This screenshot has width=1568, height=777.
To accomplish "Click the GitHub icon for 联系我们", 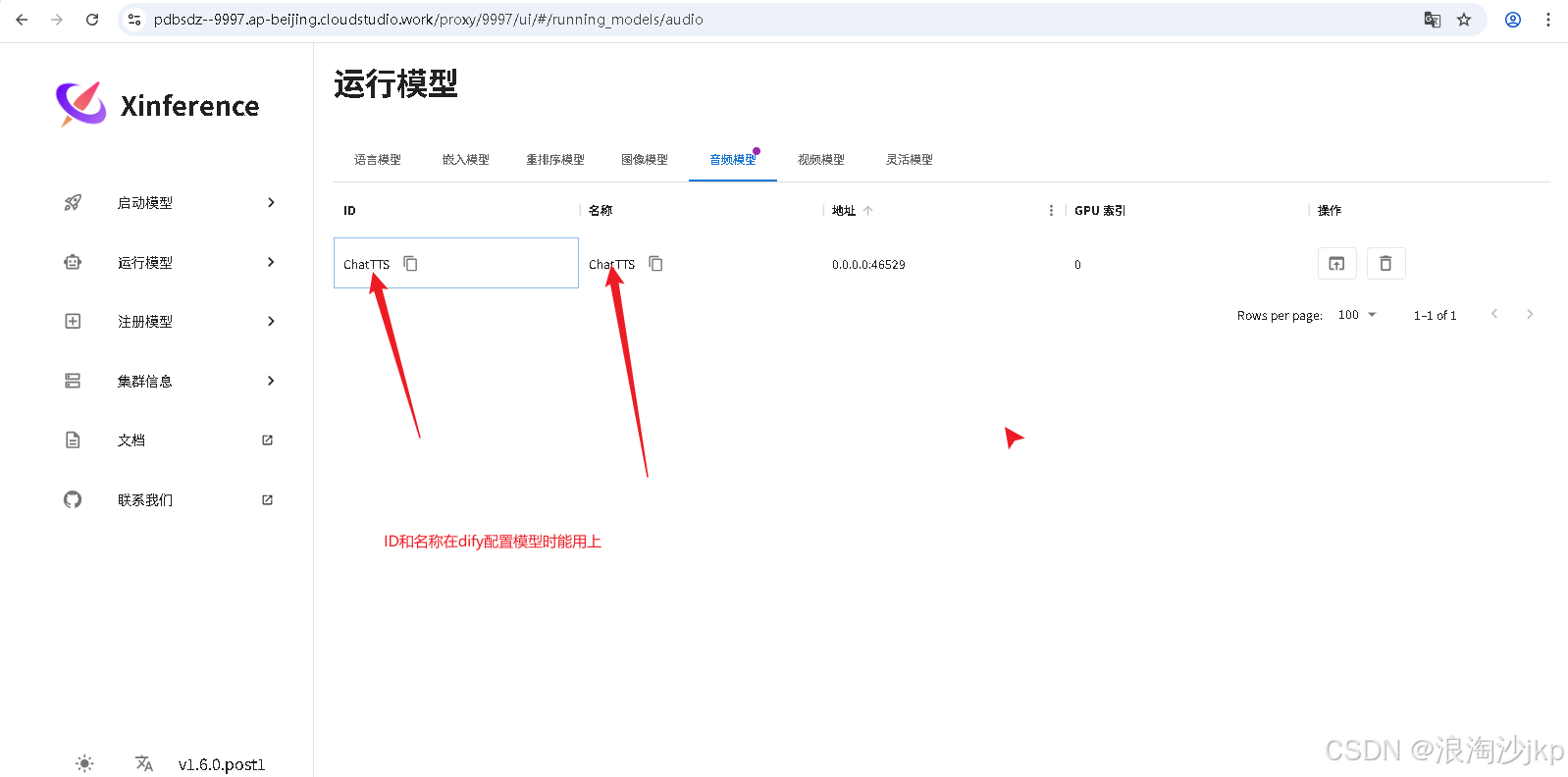I will 73,499.
